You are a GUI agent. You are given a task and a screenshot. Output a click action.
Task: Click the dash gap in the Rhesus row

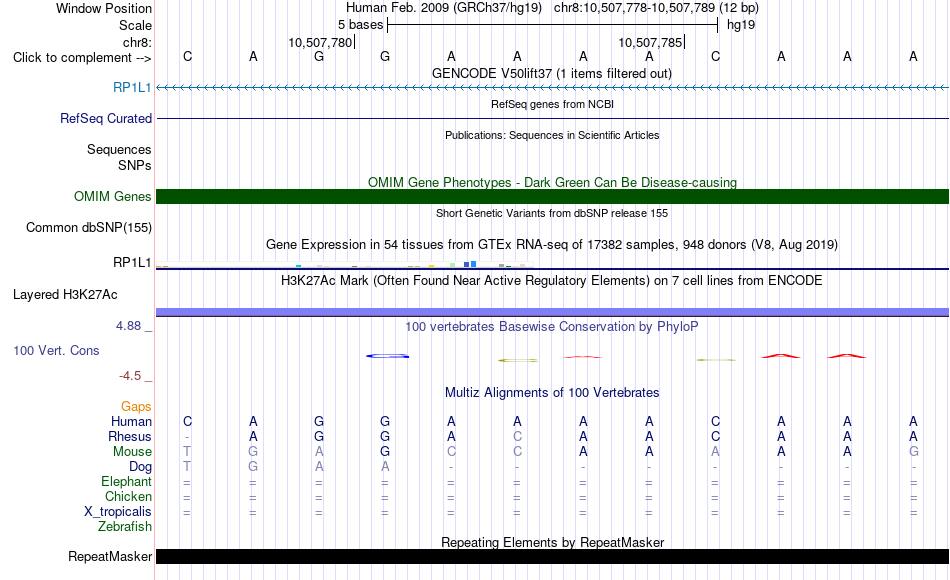point(187,436)
